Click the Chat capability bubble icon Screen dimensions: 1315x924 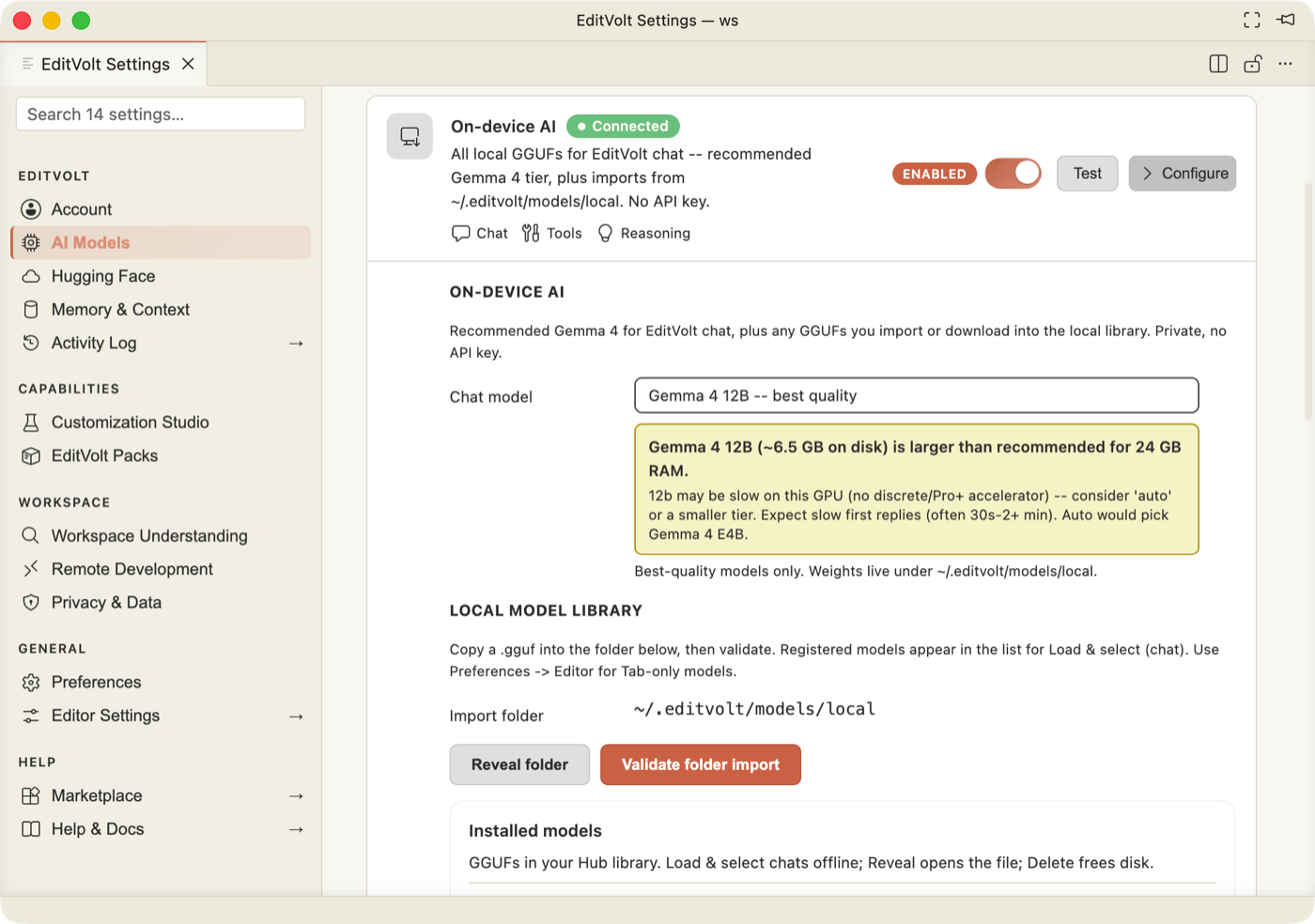[460, 233]
